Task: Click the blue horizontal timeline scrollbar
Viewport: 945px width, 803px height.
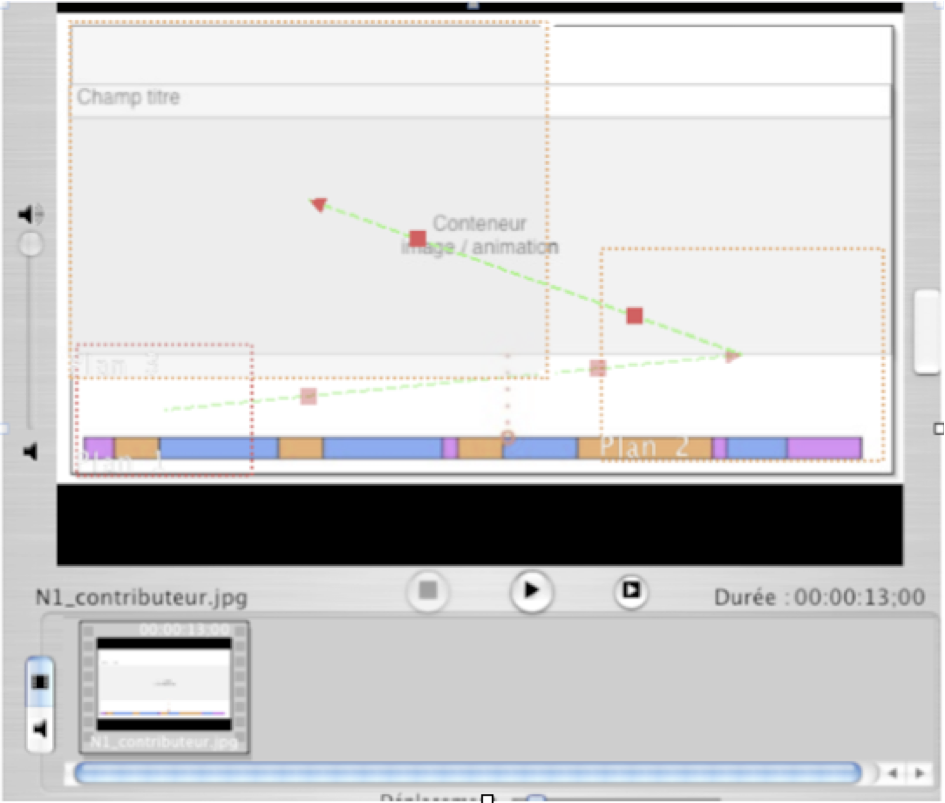Action: click(468, 773)
